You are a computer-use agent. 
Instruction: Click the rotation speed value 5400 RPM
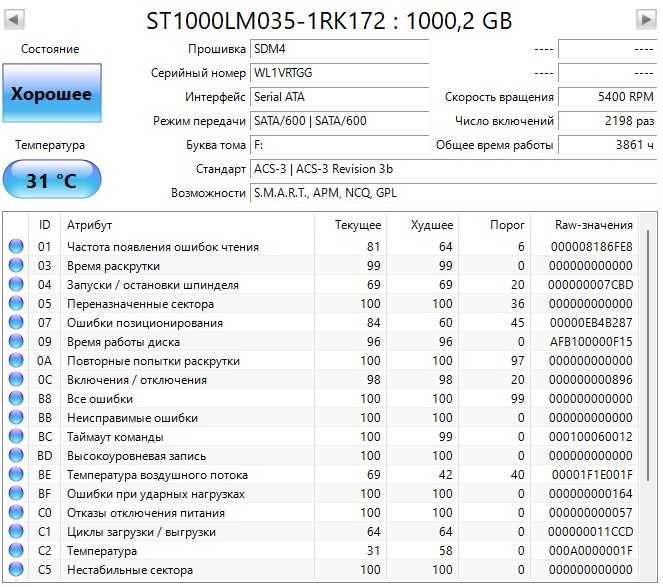coord(608,97)
